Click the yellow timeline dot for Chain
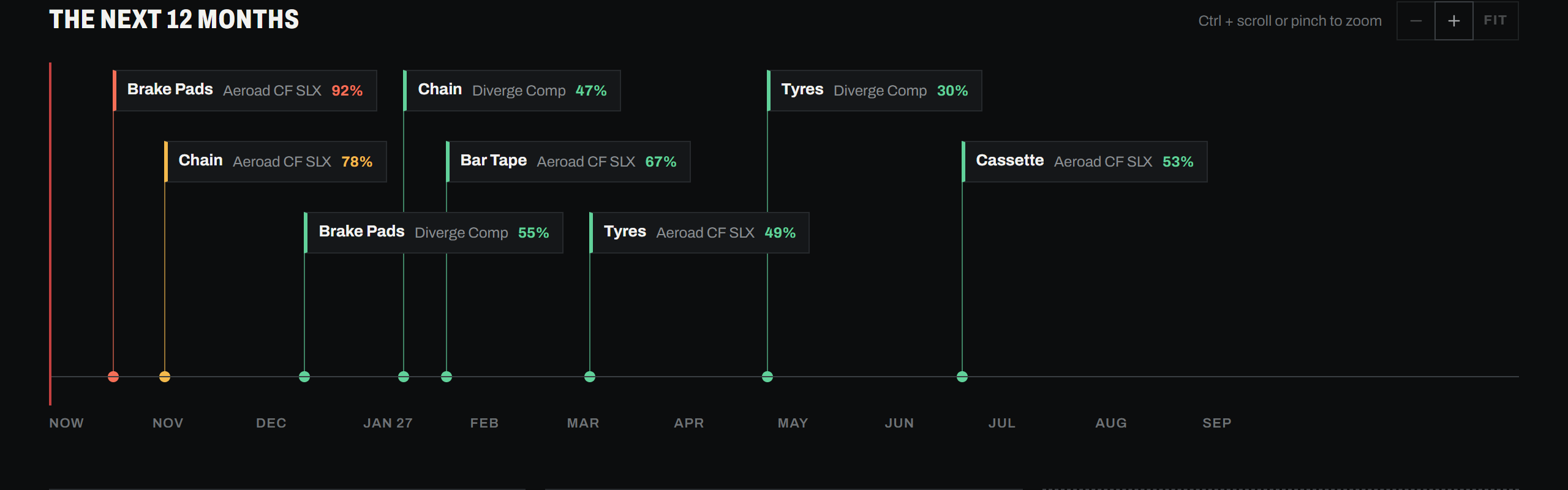The height and width of the screenshot is (490, 1568). click(165, 377)
